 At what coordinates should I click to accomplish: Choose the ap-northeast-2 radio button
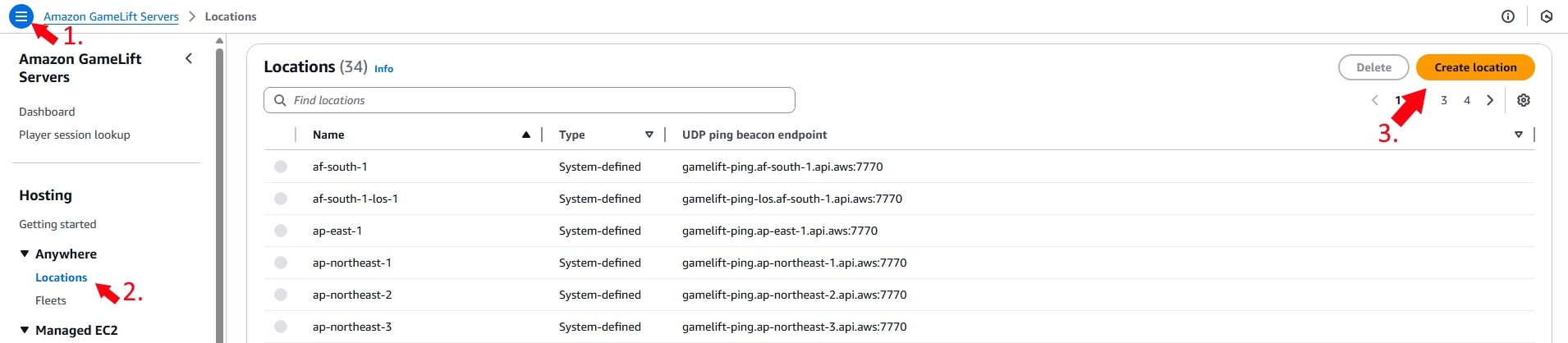(281, 295)
